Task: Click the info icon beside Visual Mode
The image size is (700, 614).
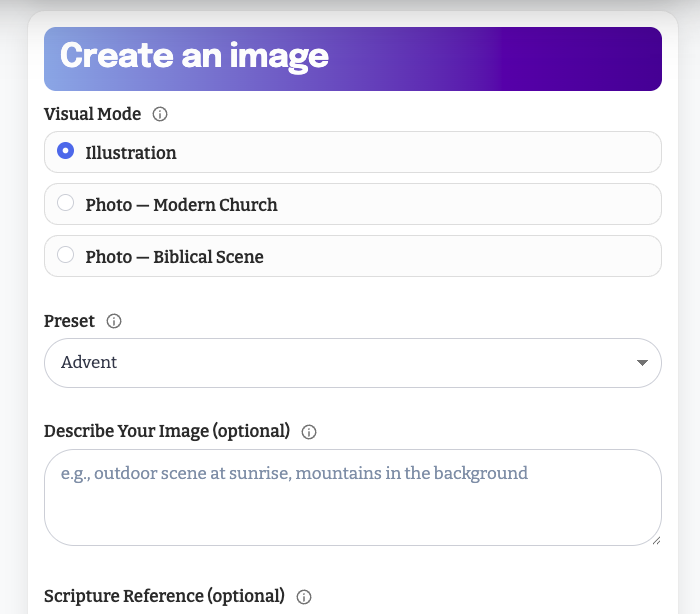Action: (x=160, y=114)
